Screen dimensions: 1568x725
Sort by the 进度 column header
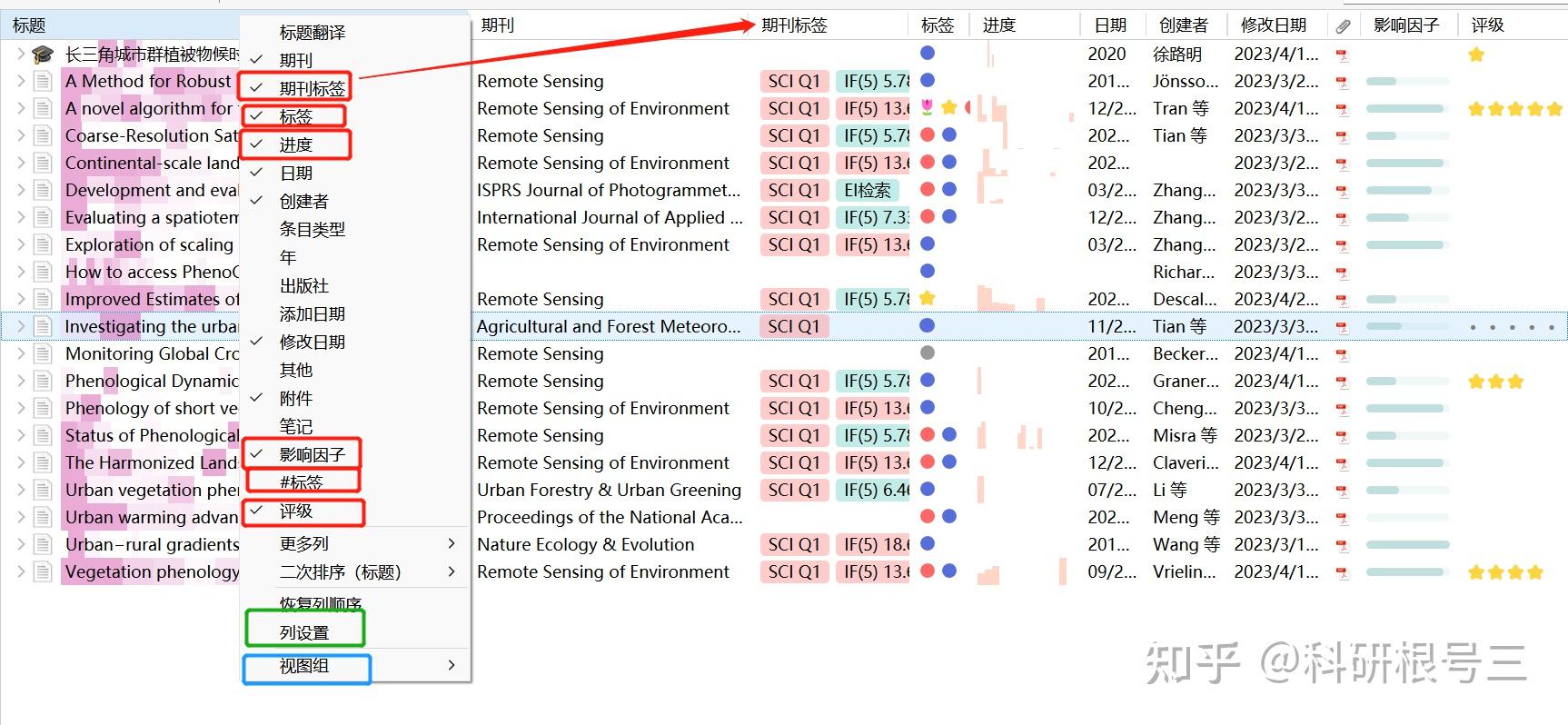999,25
